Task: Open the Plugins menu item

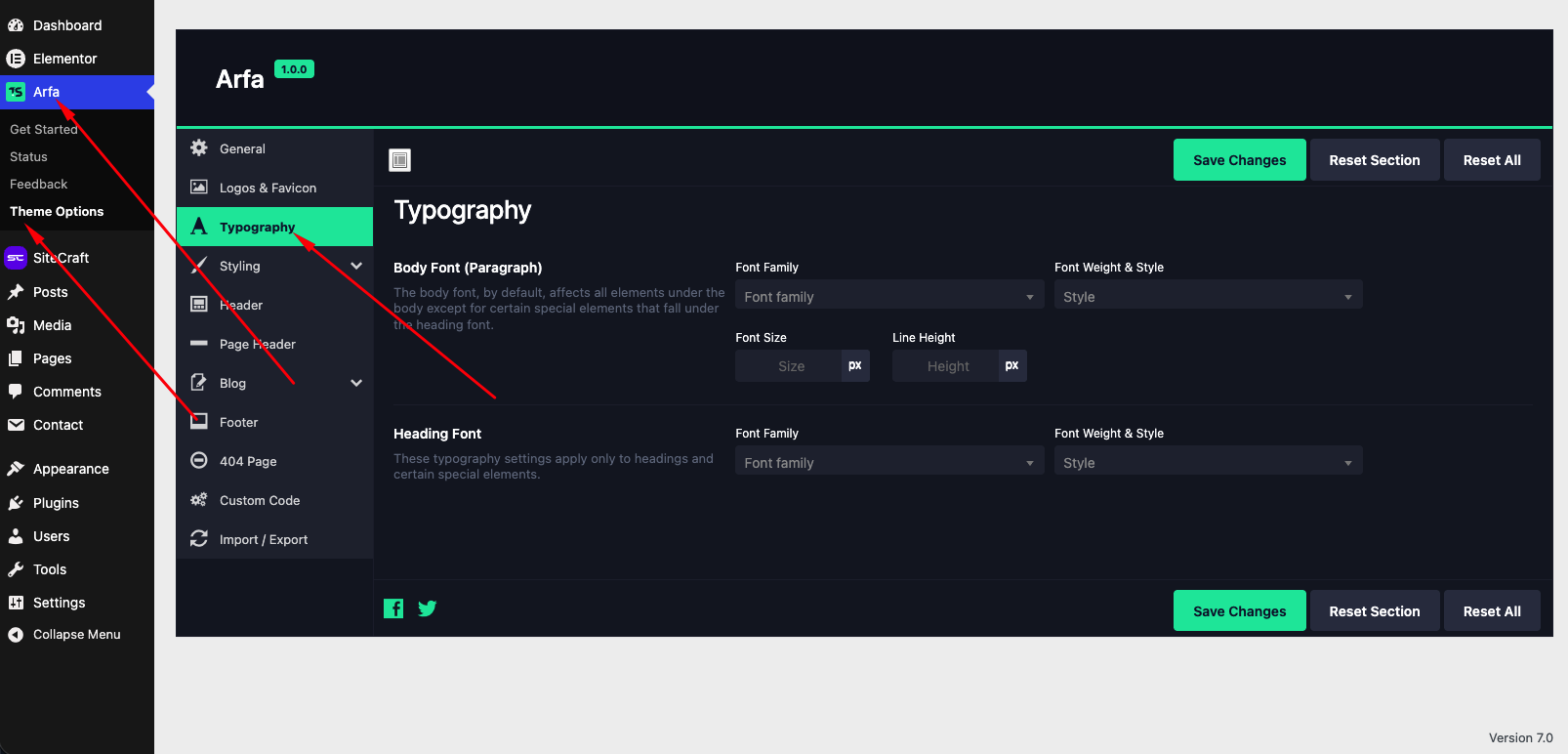Action: (x=77, y=503)
